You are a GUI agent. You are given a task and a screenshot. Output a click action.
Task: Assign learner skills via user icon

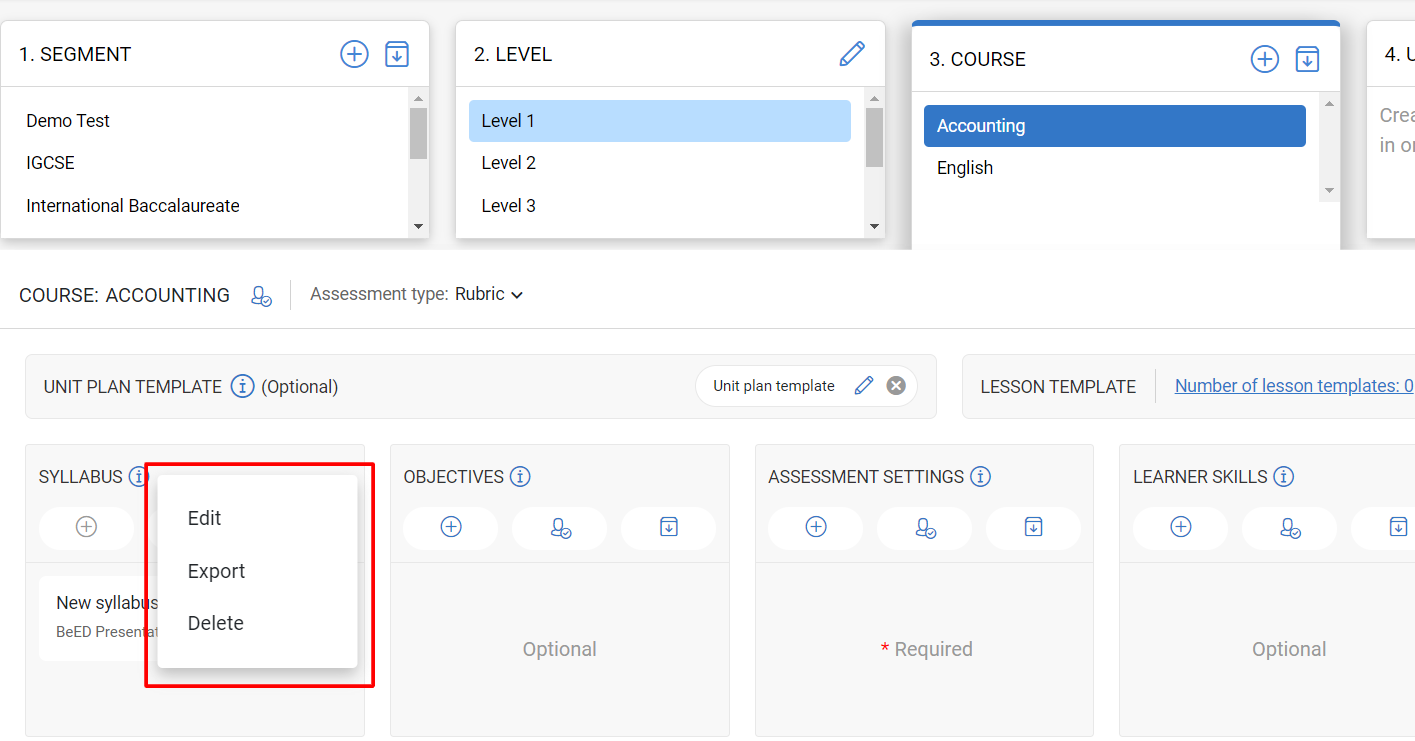point(1290,527)
